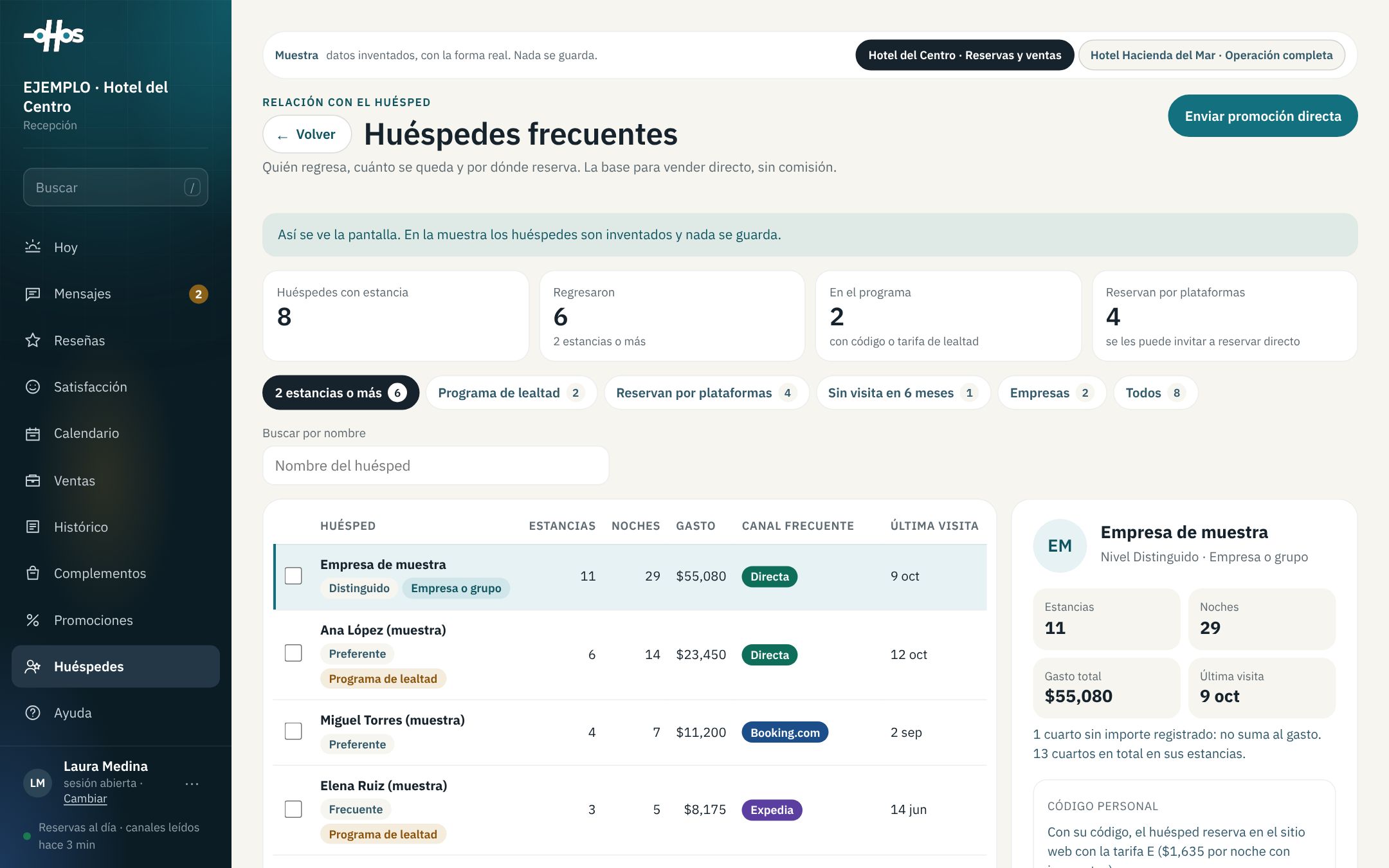
Task: Click the 14 jun last visit cell
Action: click(909, 809)
